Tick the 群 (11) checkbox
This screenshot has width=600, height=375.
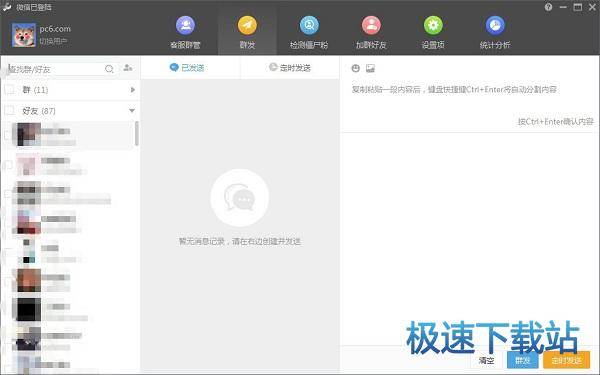pyautogui.click(x=9, y=90)
